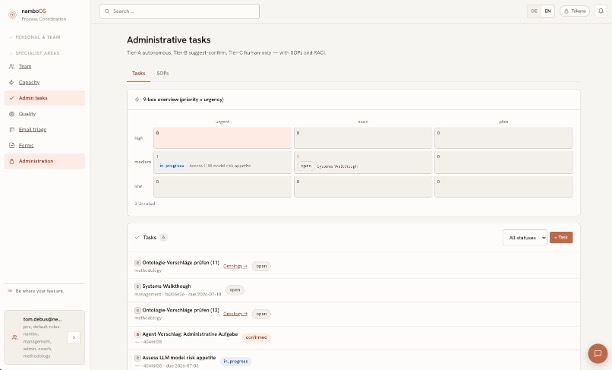Click the Search input field
Viewport: 612px width, 370px height.
click(x=180, y=11)
